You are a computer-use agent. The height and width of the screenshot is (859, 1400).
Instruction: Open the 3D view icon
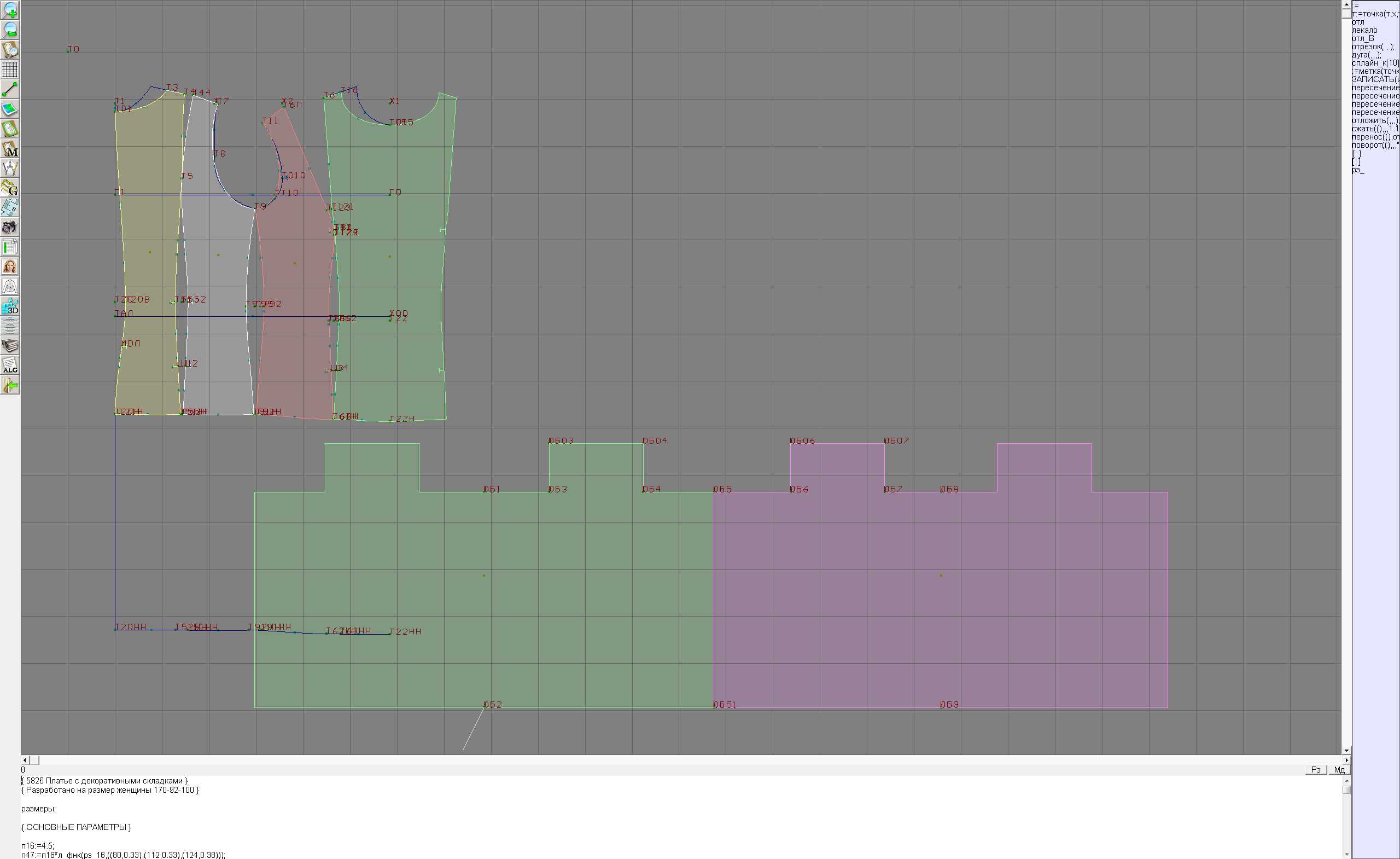click(10, 306)
